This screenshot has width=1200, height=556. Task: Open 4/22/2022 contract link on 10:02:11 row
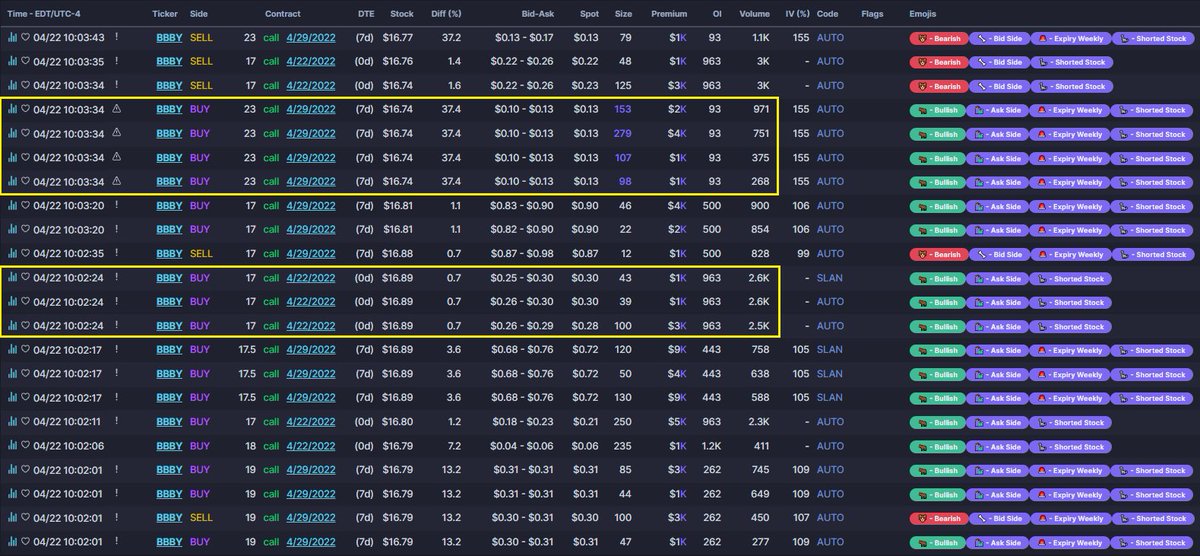[310, 422]
